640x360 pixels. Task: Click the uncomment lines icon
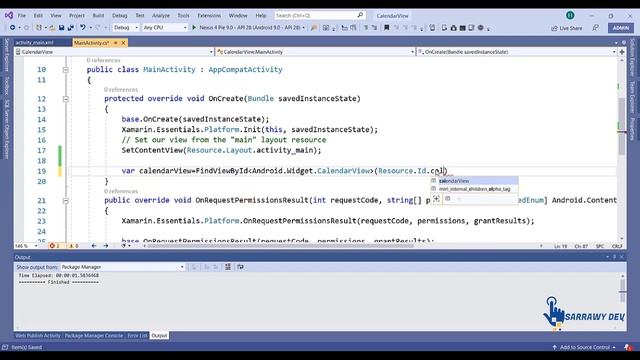(x=374, y=27)
